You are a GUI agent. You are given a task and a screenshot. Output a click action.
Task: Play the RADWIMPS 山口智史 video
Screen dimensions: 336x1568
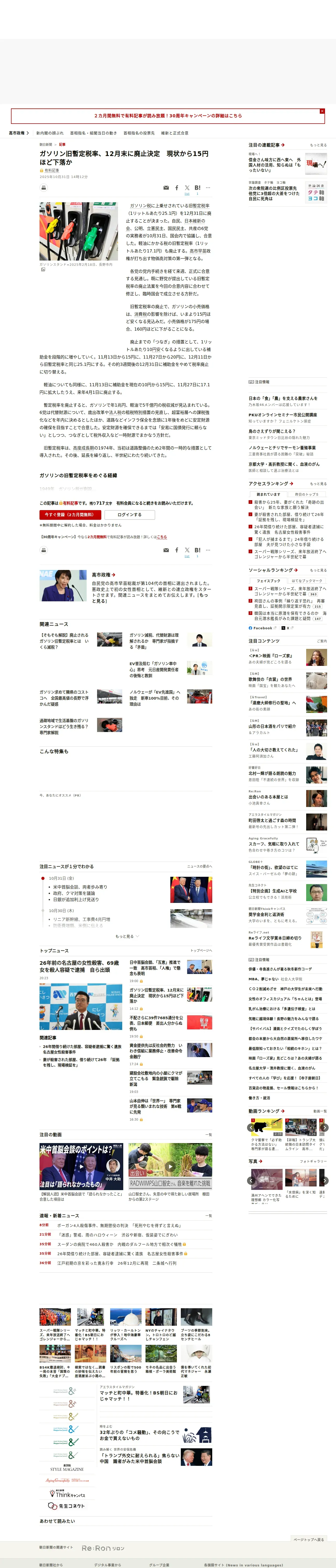(170, 1166)
